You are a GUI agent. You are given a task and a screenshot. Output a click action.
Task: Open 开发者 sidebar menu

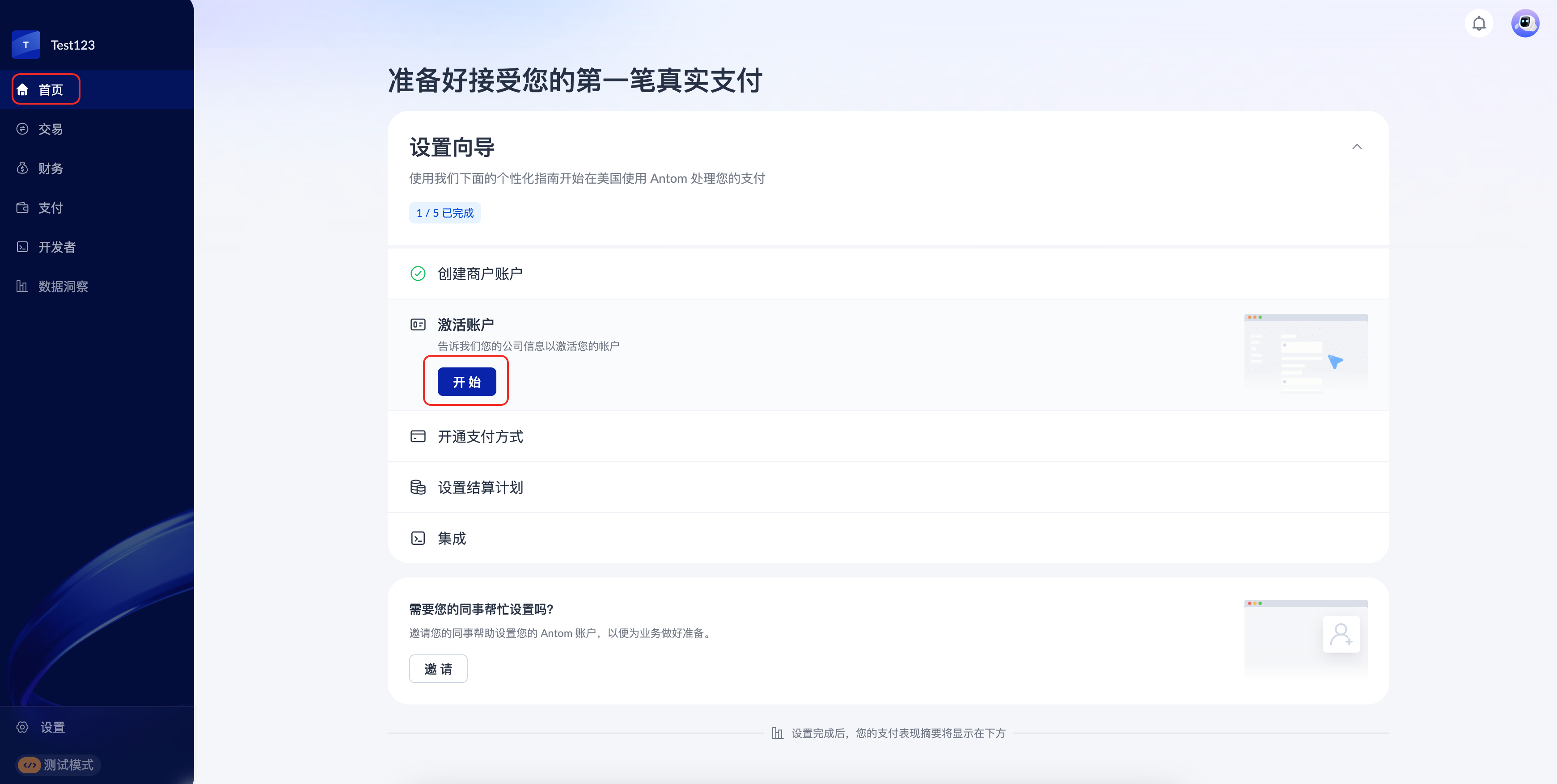[56, 247]
